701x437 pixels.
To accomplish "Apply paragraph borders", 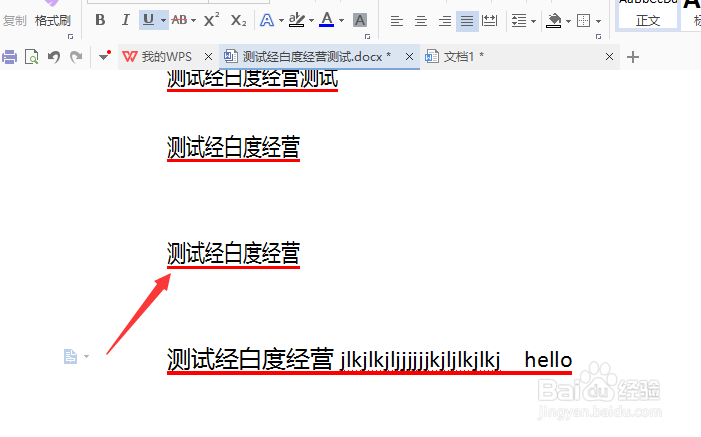I will tap(584, 21).
